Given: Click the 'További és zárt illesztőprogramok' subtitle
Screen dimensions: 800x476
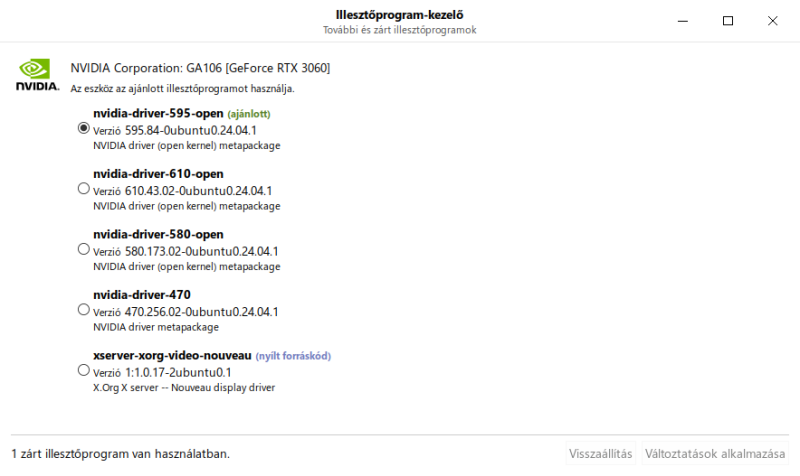Looking at the screenshot, I should [399, 30].
